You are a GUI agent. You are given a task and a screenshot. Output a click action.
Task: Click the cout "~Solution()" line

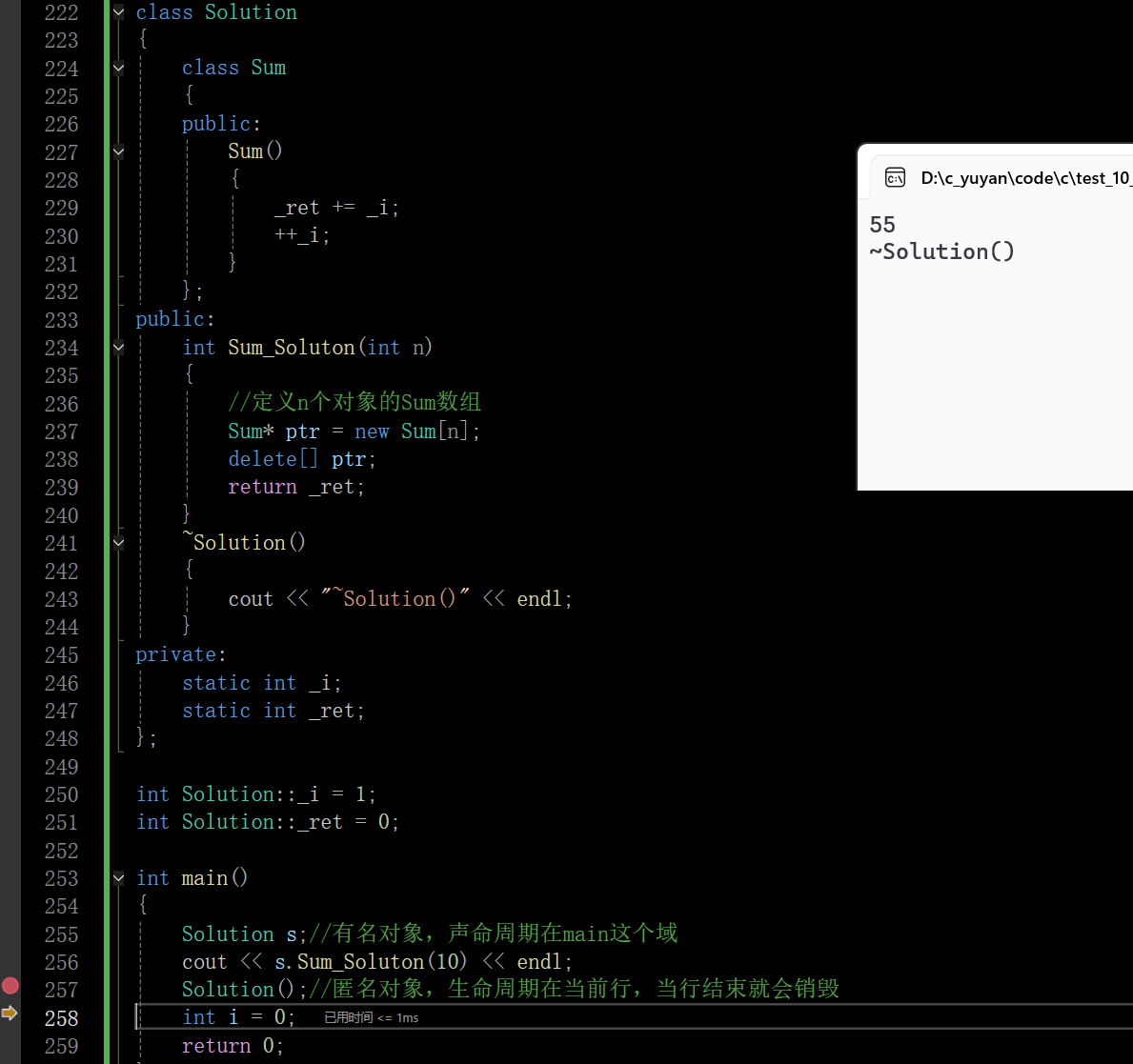tap(399, 599)
